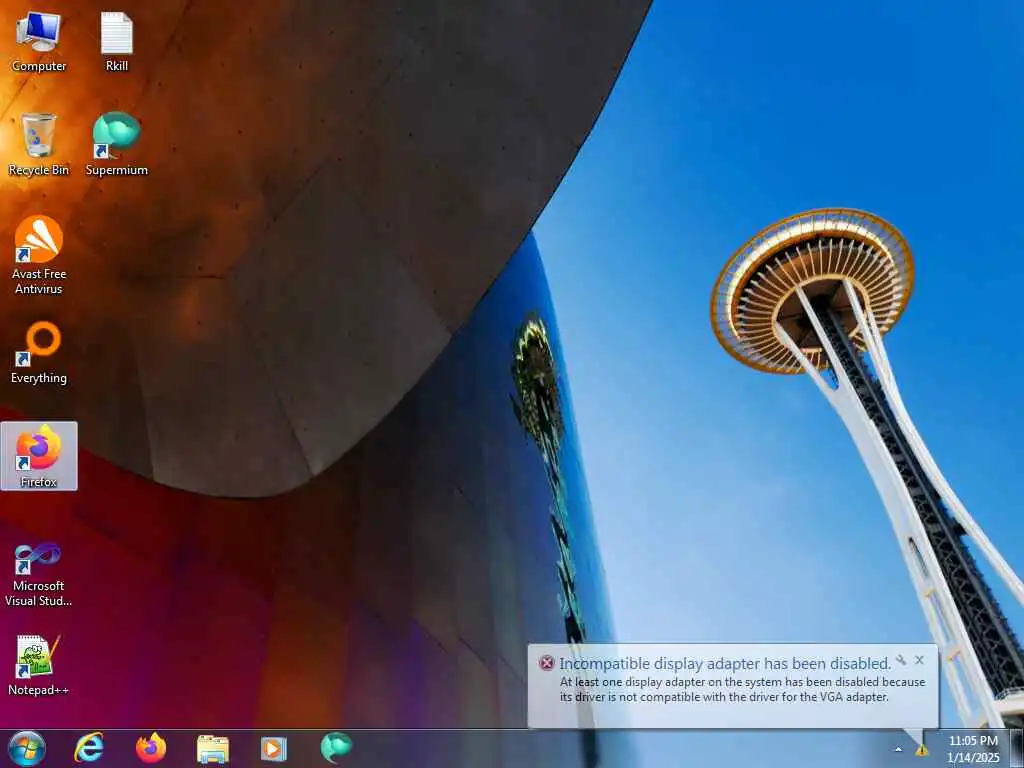Image resolution: width=1024 pixels, height=768 pixels.
Task: Open notification options wrench icon
Action: (901, 660)
